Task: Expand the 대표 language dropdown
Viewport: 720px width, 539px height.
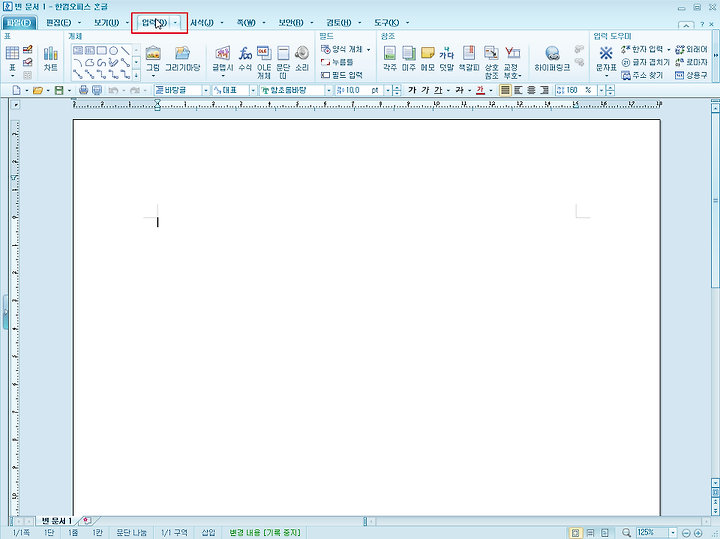Action: point(253,90)
